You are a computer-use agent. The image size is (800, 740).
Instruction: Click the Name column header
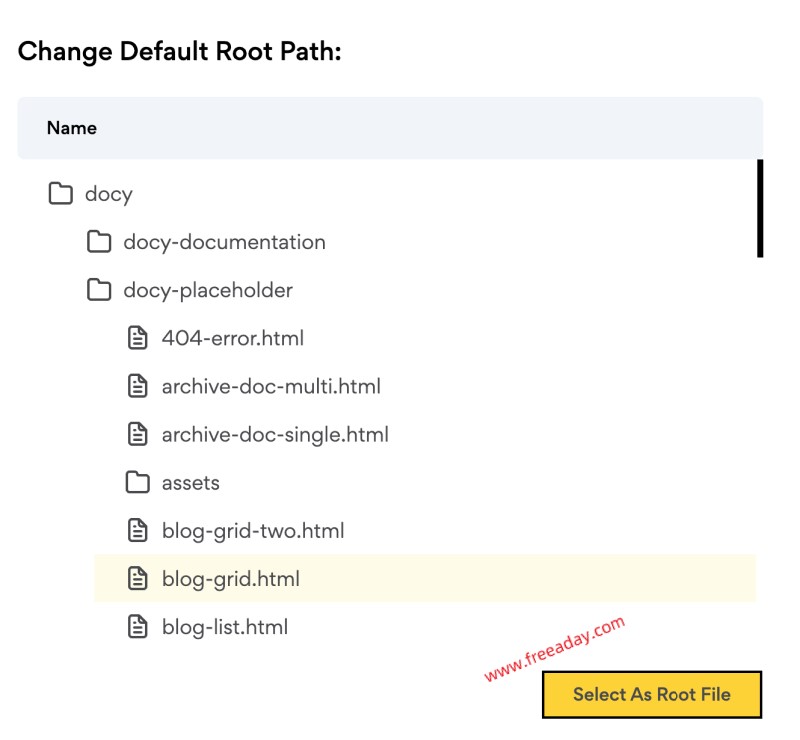click(73, 128)
